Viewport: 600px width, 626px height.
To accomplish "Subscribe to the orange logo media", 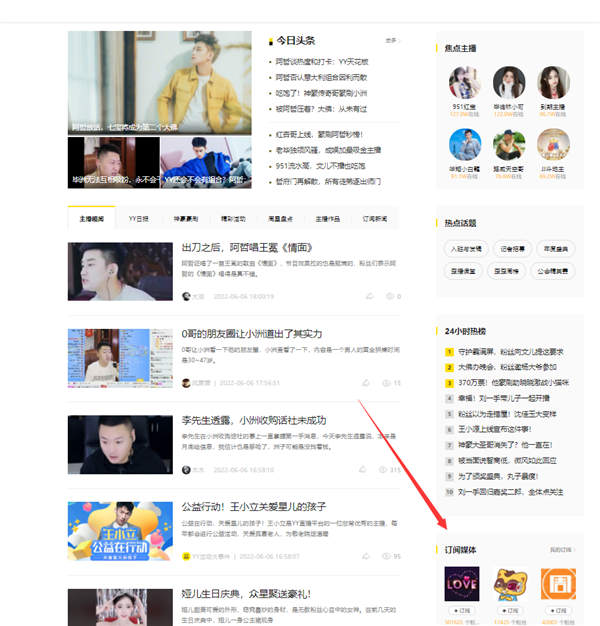I will pos(558,610).
